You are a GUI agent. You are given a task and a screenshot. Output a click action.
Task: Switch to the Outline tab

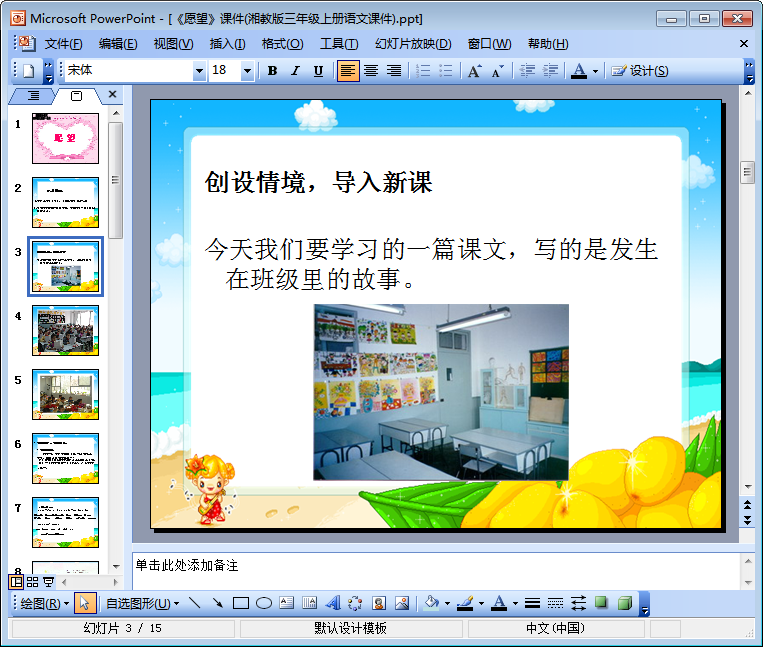33,96
